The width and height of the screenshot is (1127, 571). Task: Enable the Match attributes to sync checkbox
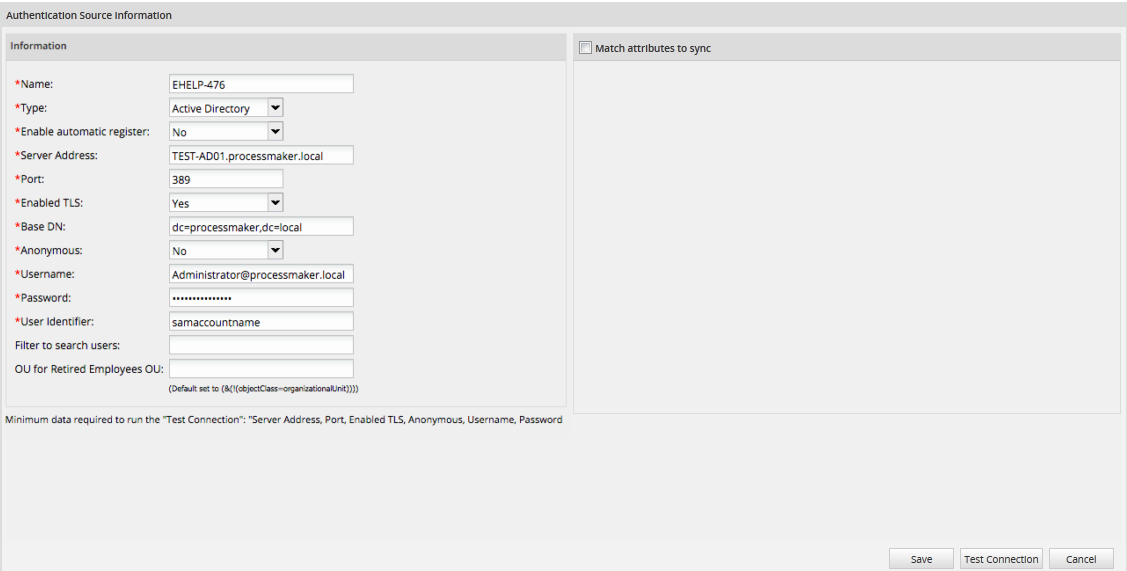click(586, 48)
